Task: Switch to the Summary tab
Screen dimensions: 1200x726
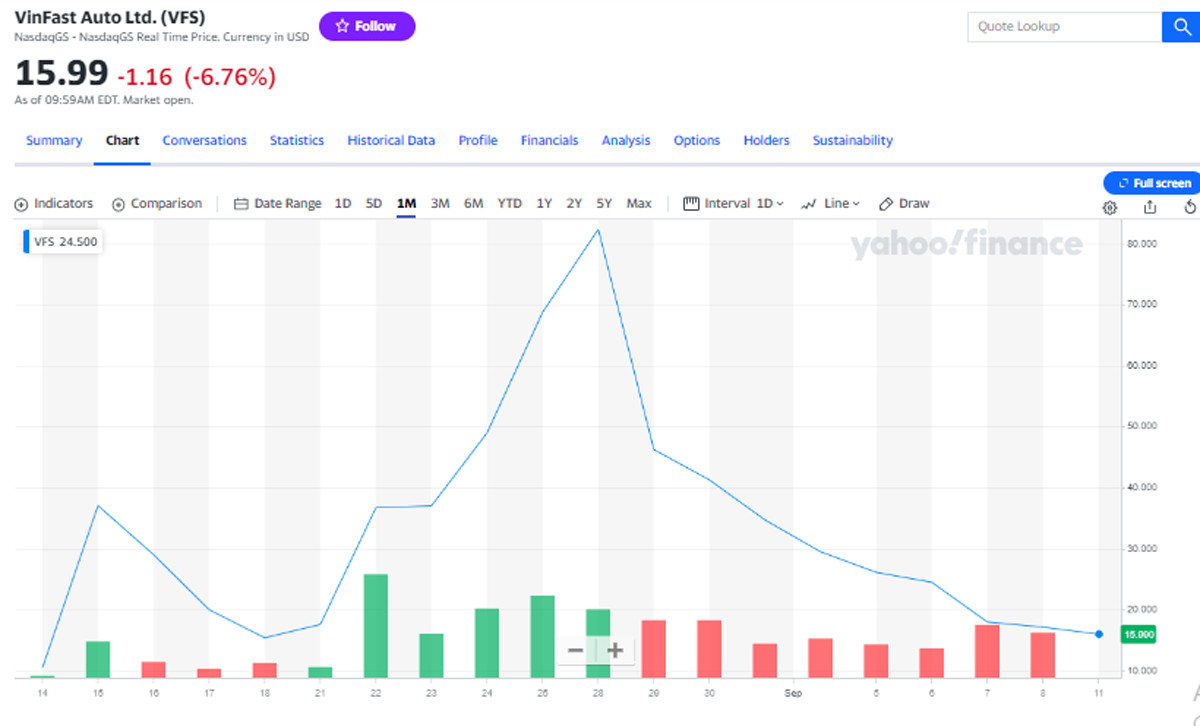Action: pos(54,141)
